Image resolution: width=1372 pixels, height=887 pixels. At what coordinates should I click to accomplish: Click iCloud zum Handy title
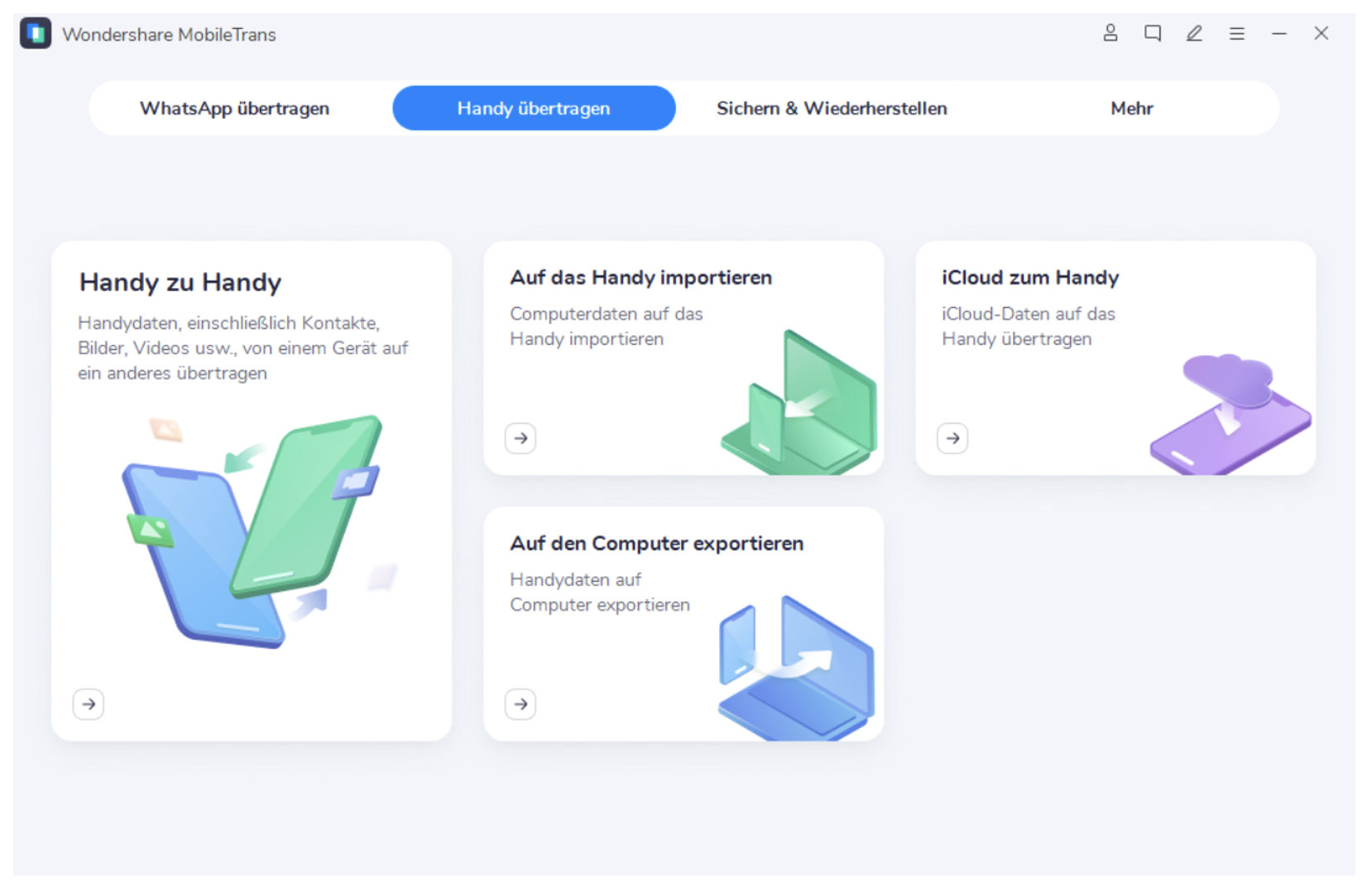1030,277
